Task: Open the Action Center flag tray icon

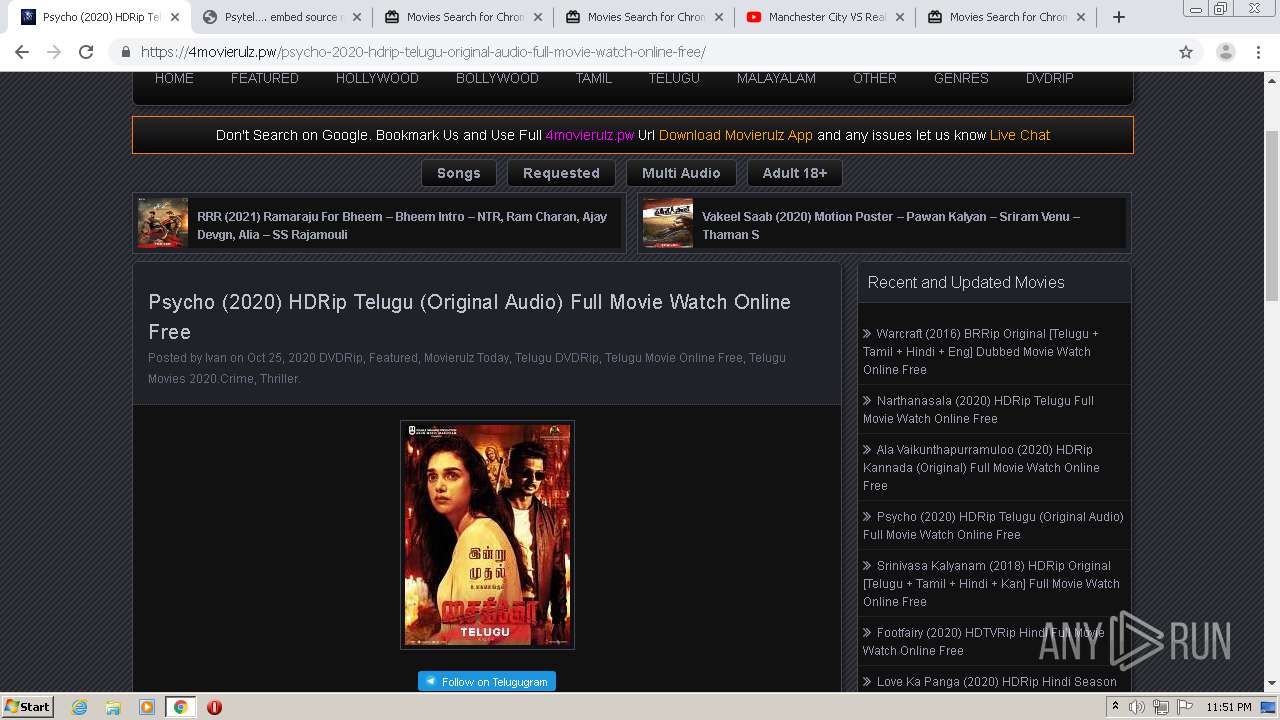Action: pyautogui.click(x=1185, y=707)
